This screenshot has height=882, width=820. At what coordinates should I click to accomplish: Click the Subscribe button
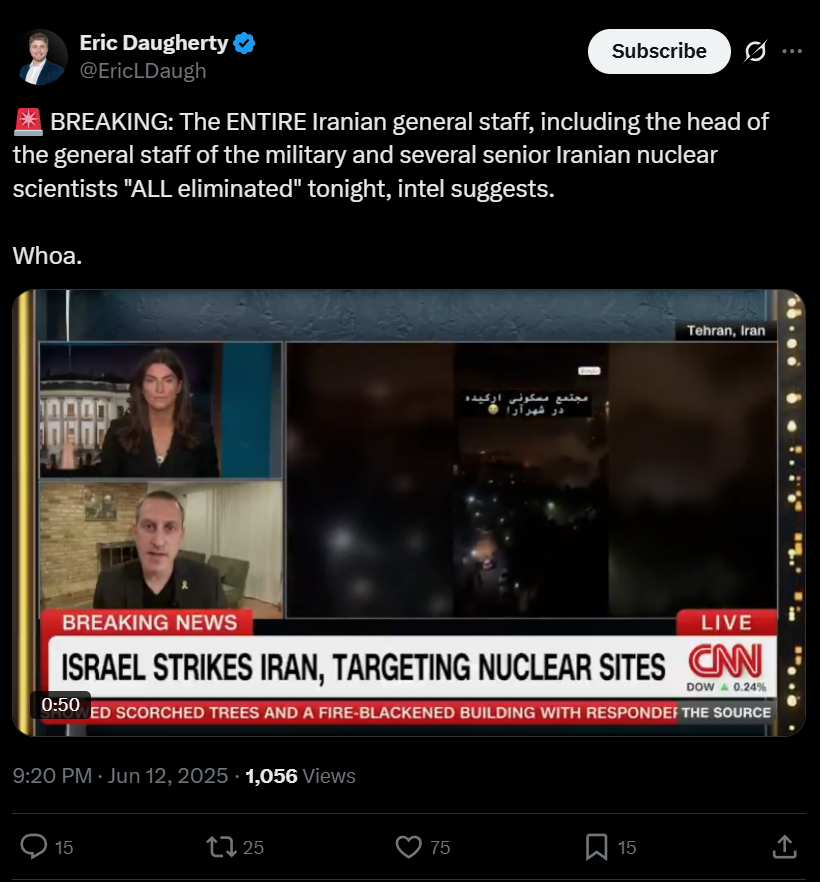coord(659,51)
